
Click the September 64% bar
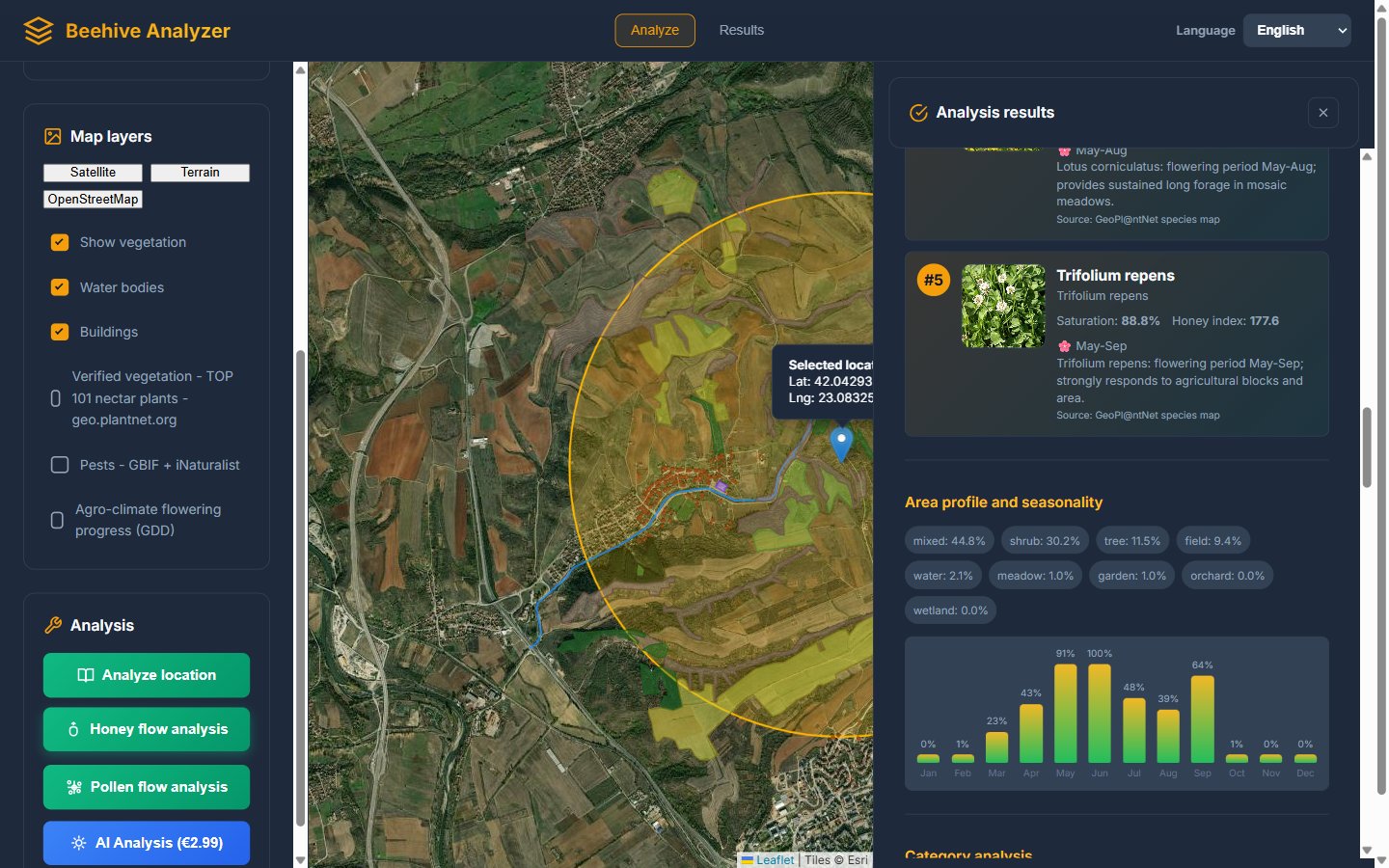[x=1203, y=719]
